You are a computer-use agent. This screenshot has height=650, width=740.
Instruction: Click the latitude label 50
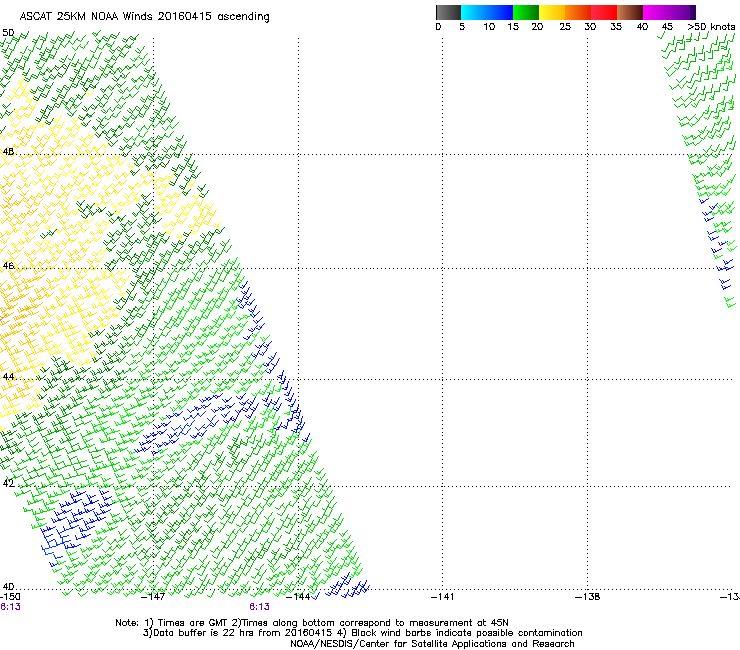tap(8, 33)
